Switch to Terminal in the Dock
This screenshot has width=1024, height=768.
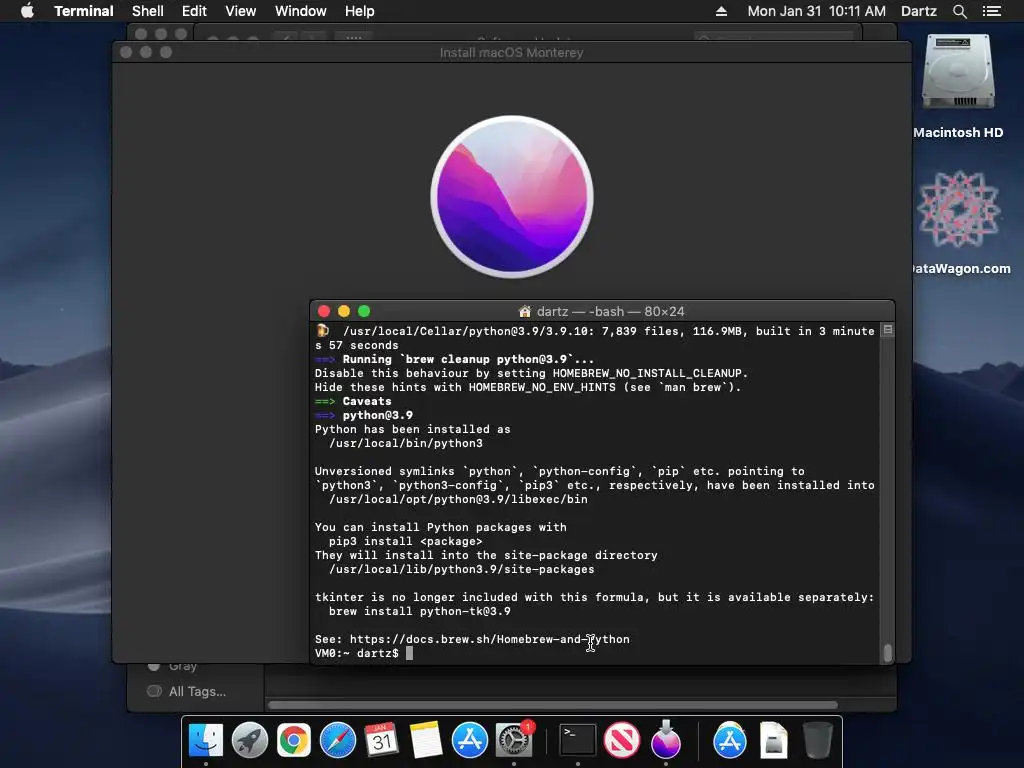[x=578, y=741]
